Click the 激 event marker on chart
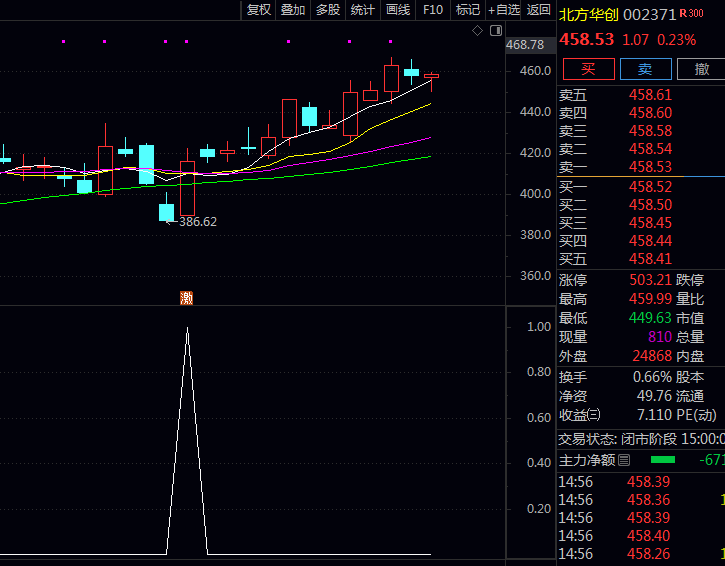 (186, 298)
